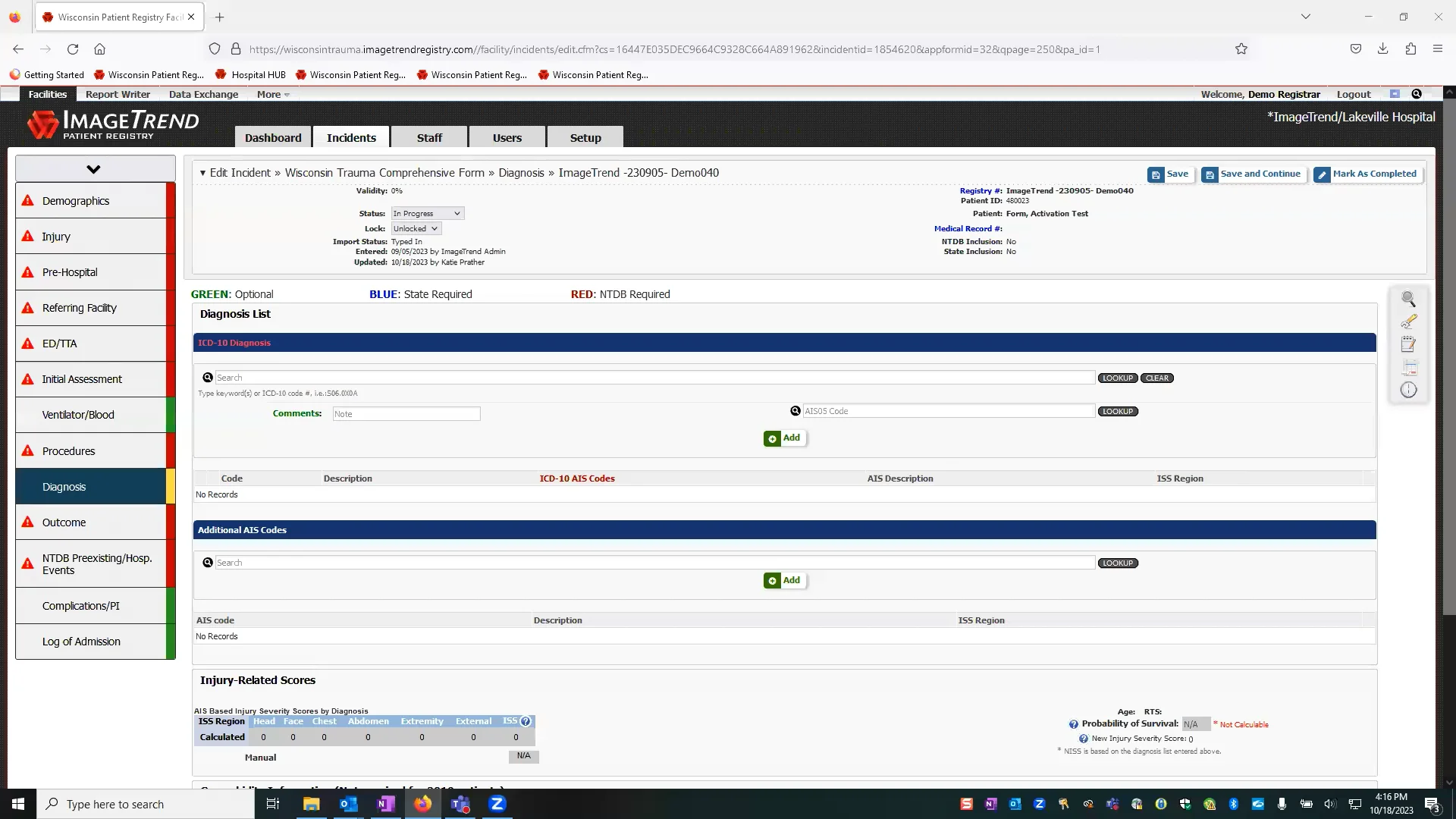Switch to the Dashboard tab
Viewport: 1456px width, 819px height.
click(273, 138)
